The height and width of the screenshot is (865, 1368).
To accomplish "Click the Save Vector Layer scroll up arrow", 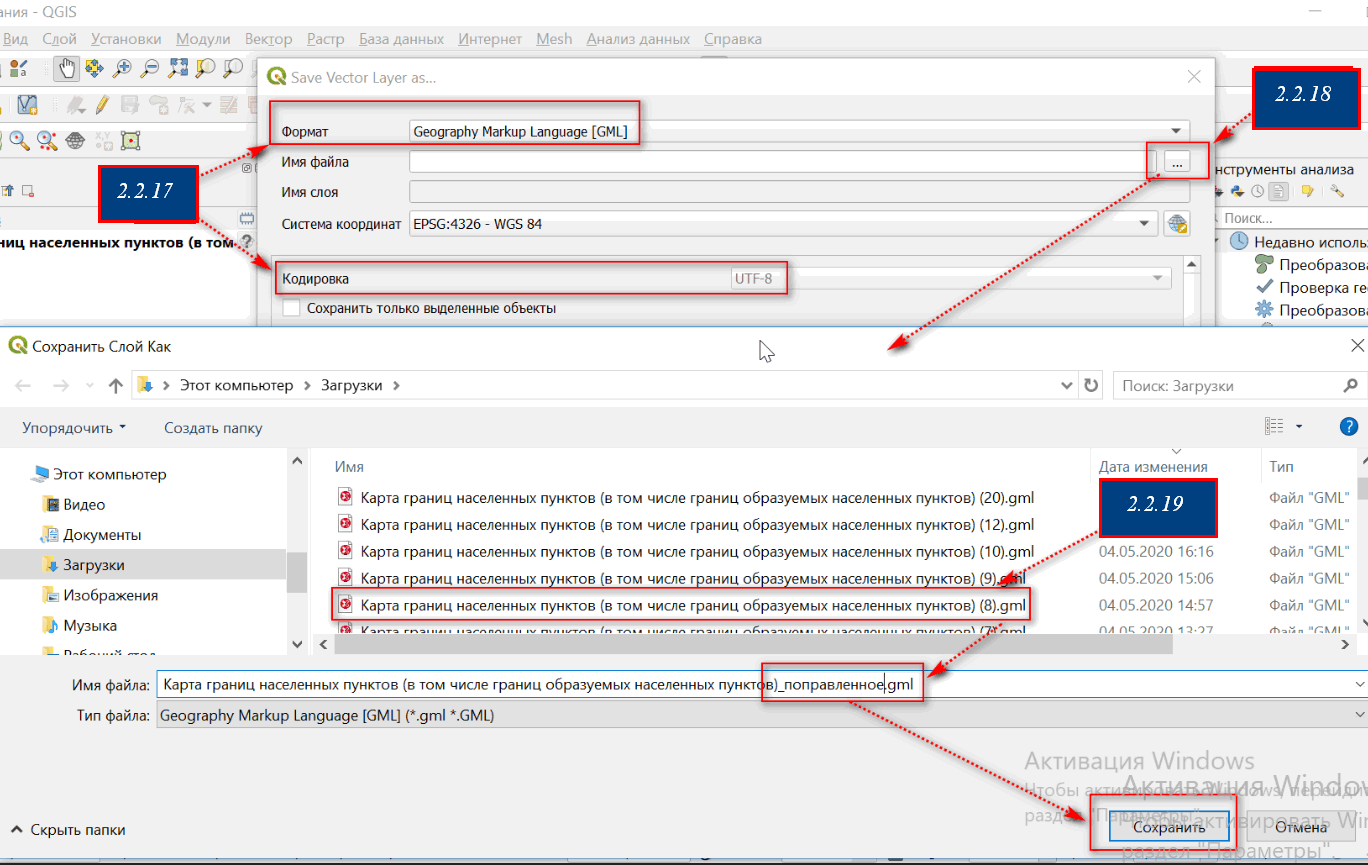I will (x=1190, y=264).
